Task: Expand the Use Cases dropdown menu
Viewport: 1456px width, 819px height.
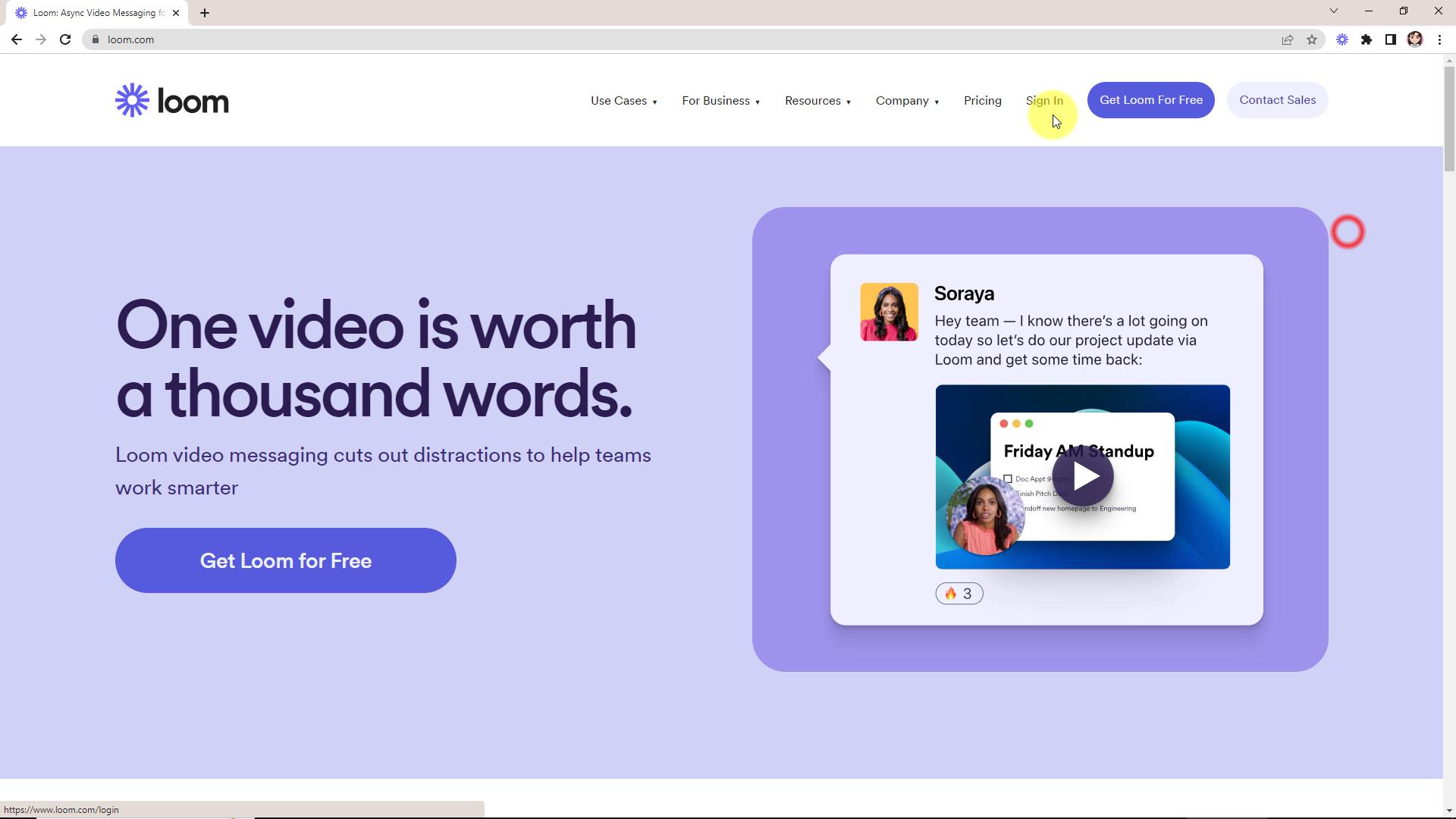Action: pyautogui.click(x=623, y=100)
